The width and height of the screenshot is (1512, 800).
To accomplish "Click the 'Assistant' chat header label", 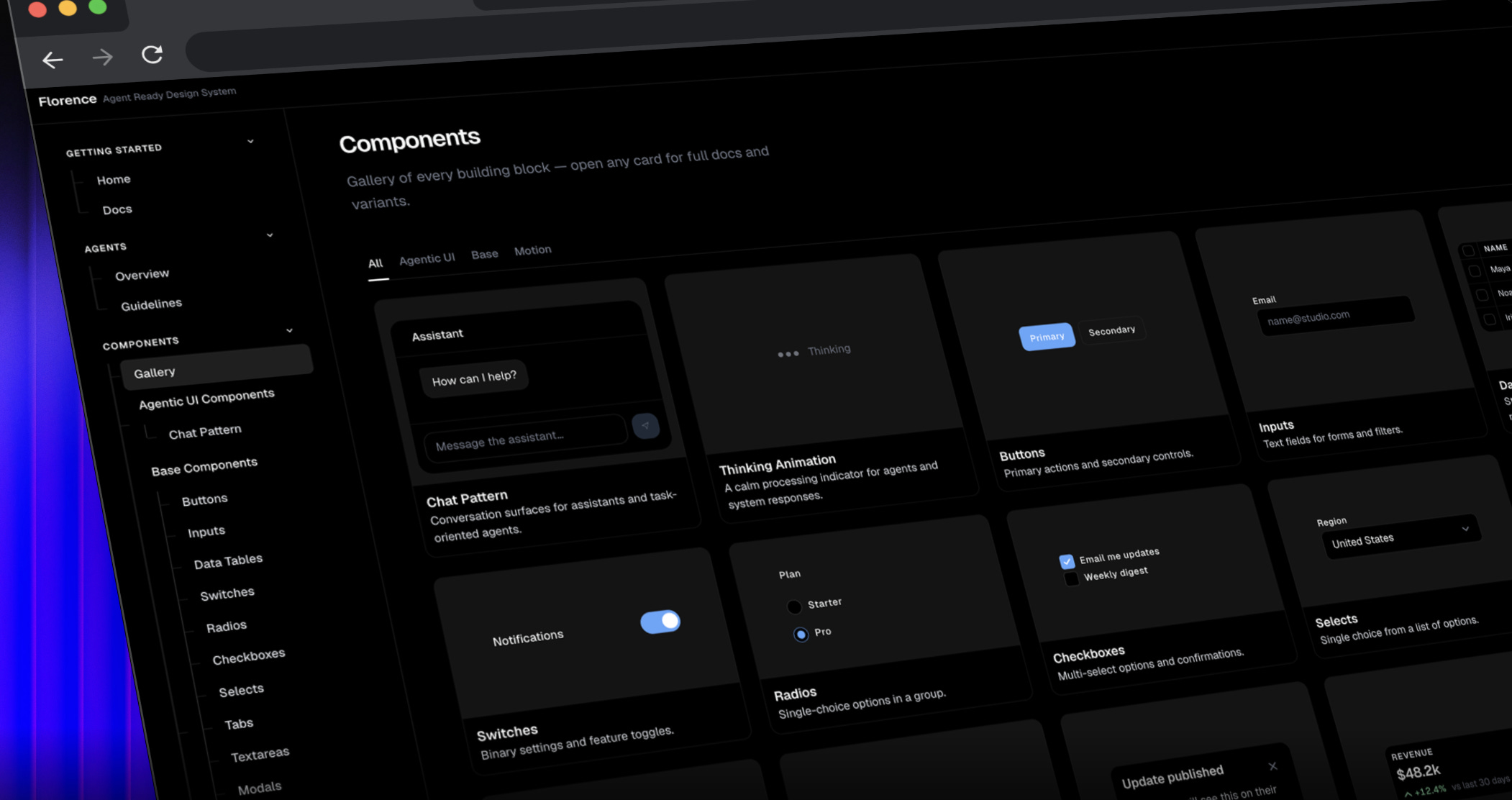I will [437, 335].
